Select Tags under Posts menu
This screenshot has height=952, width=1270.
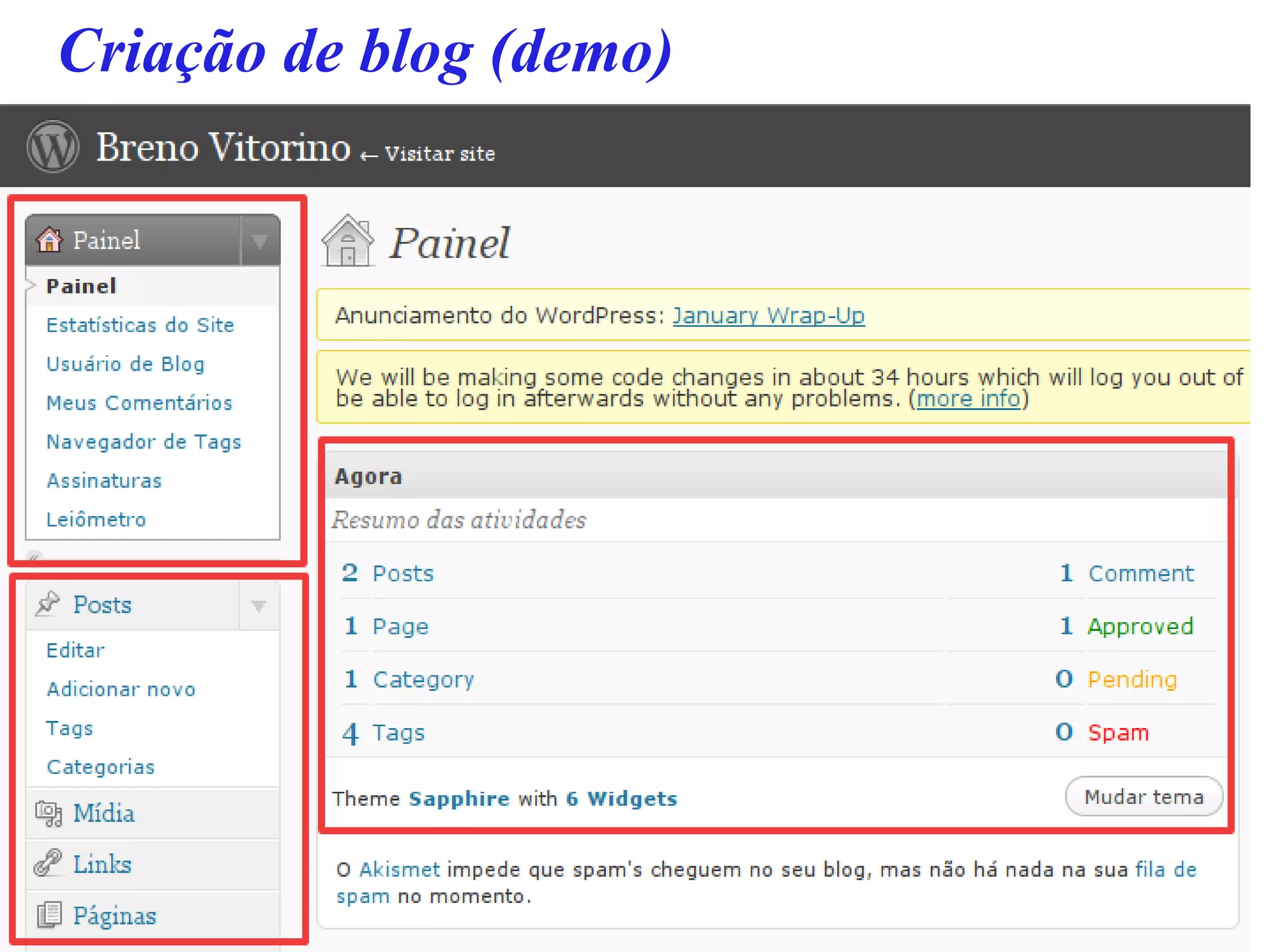coord(69,728)
